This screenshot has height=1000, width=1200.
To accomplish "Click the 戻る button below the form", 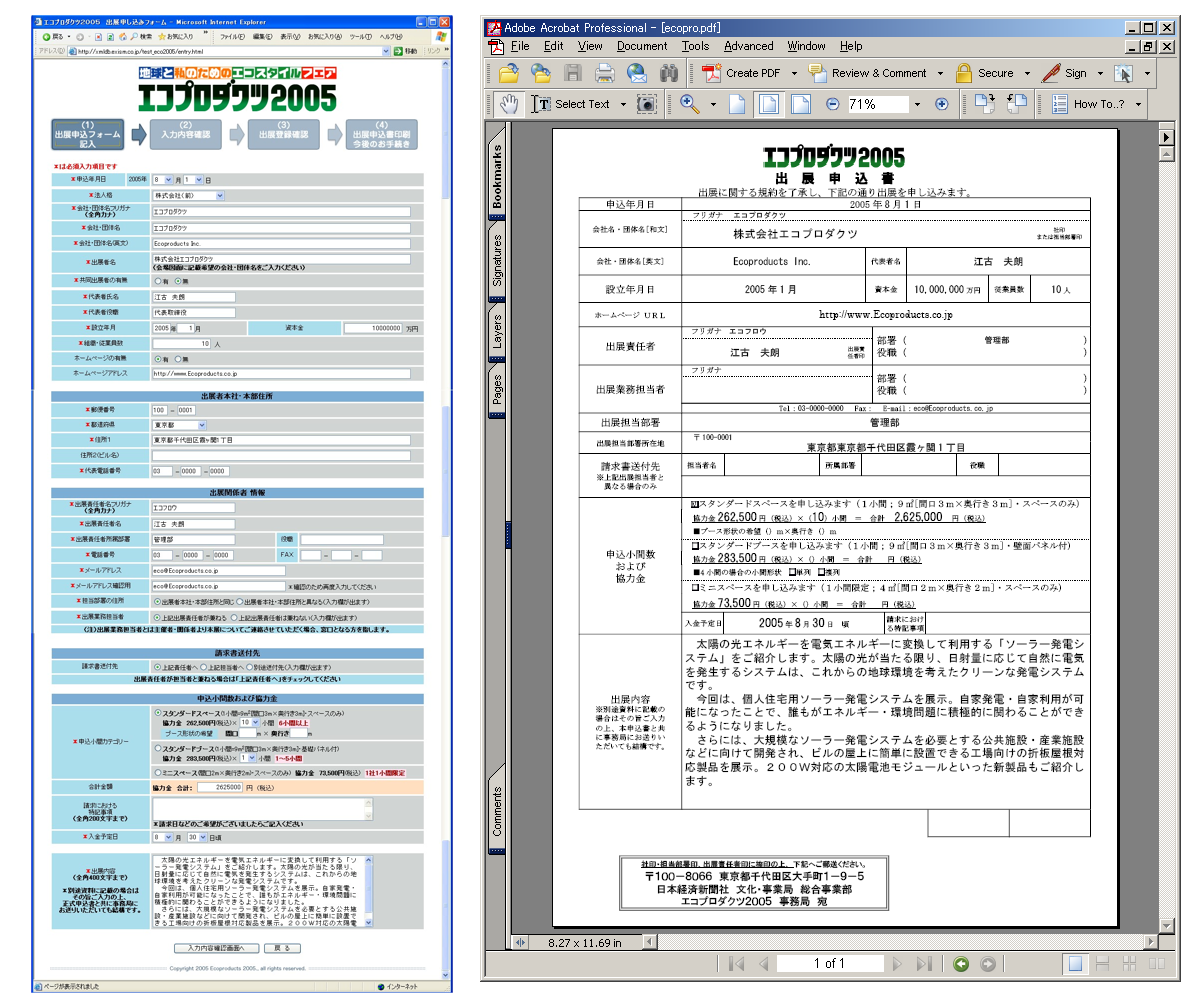I will [282, 947].
